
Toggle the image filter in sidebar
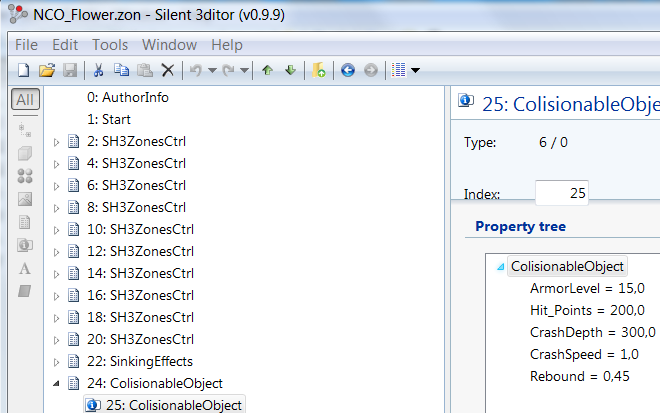25,199
